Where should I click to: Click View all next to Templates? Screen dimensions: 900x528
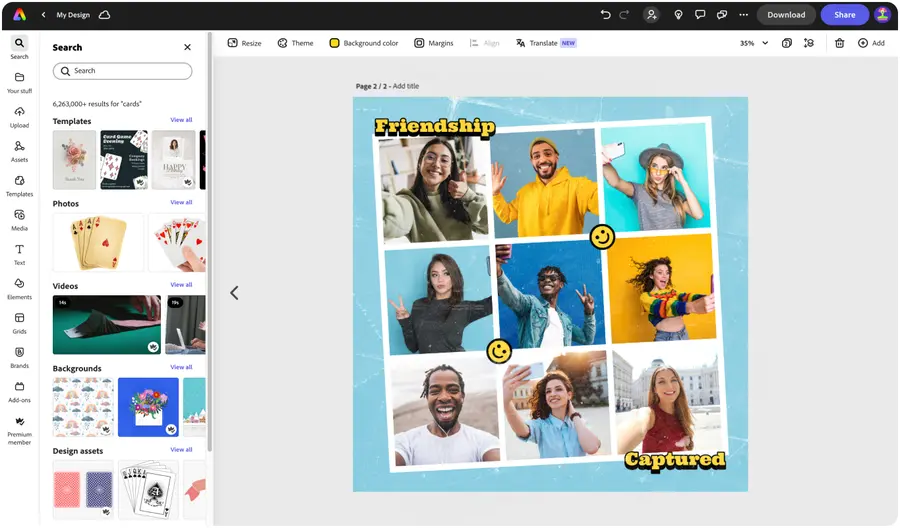point(181,120)
